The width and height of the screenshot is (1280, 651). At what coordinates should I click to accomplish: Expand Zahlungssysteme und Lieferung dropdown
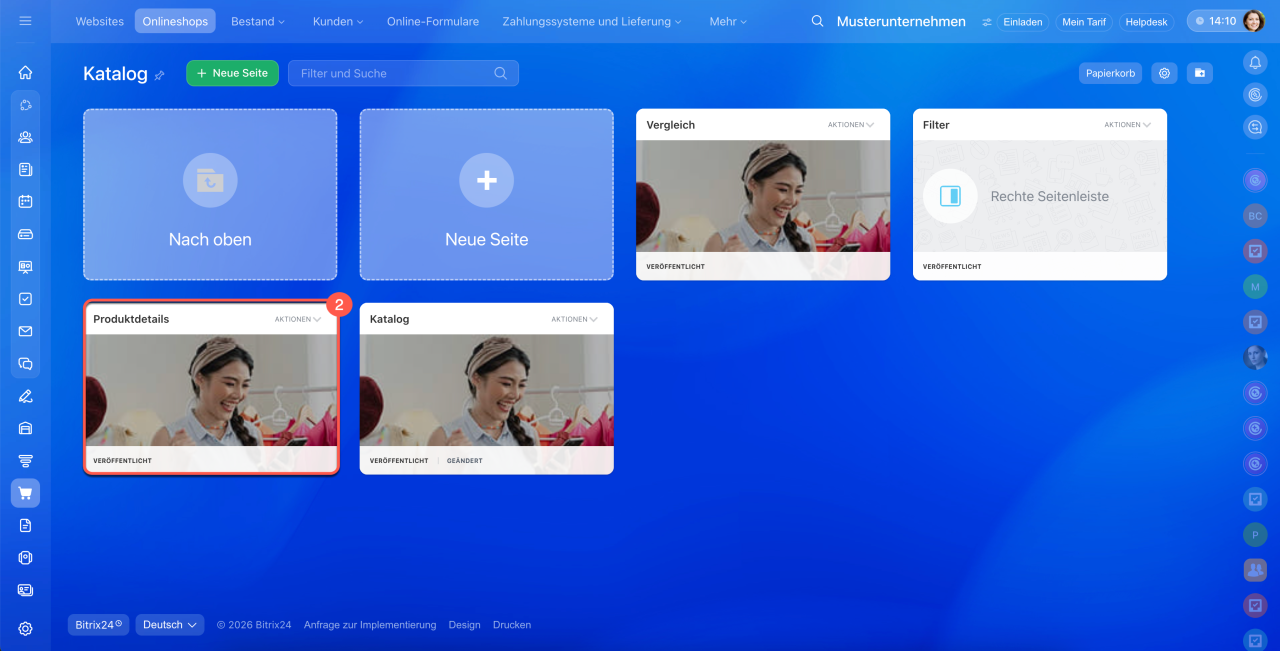click(x=593, y=21)
